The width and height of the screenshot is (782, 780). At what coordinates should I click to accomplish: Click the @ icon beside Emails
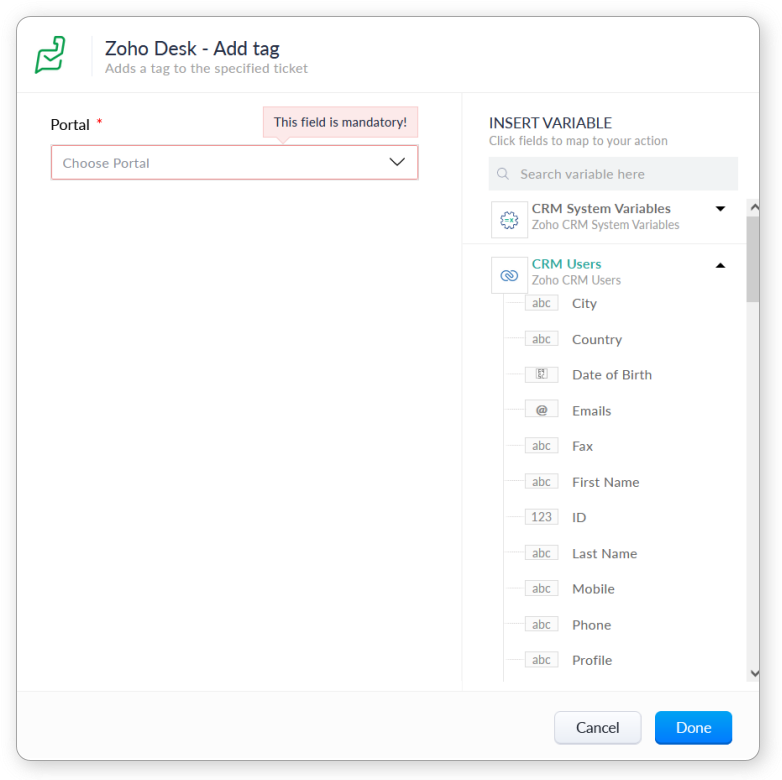click(x=542, y=410)
